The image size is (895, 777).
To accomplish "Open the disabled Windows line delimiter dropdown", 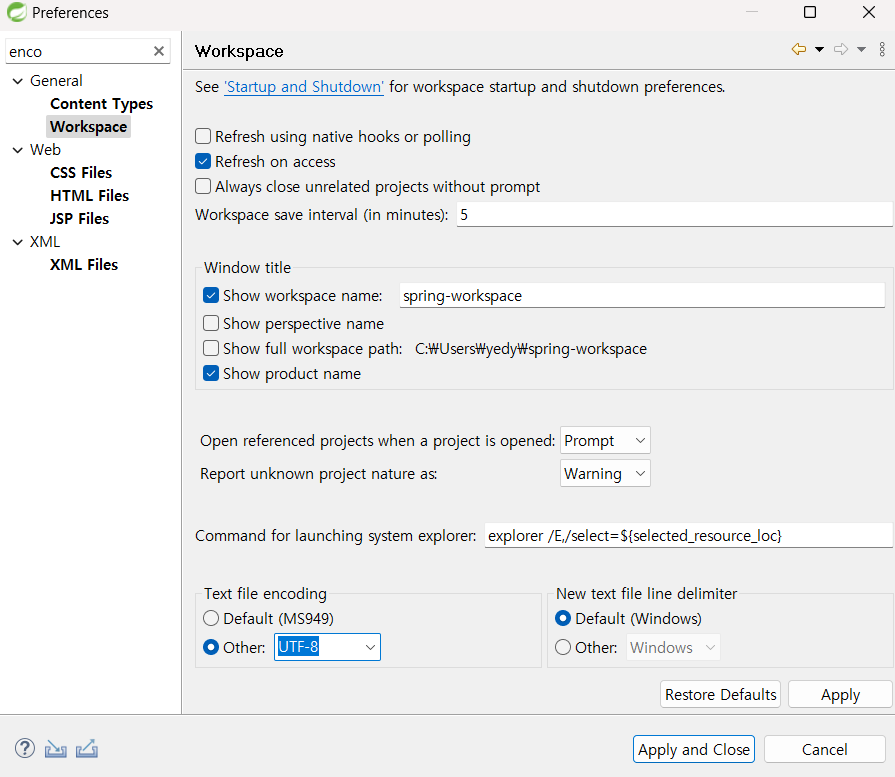I will pyautogui.click(x=674, y=647).
